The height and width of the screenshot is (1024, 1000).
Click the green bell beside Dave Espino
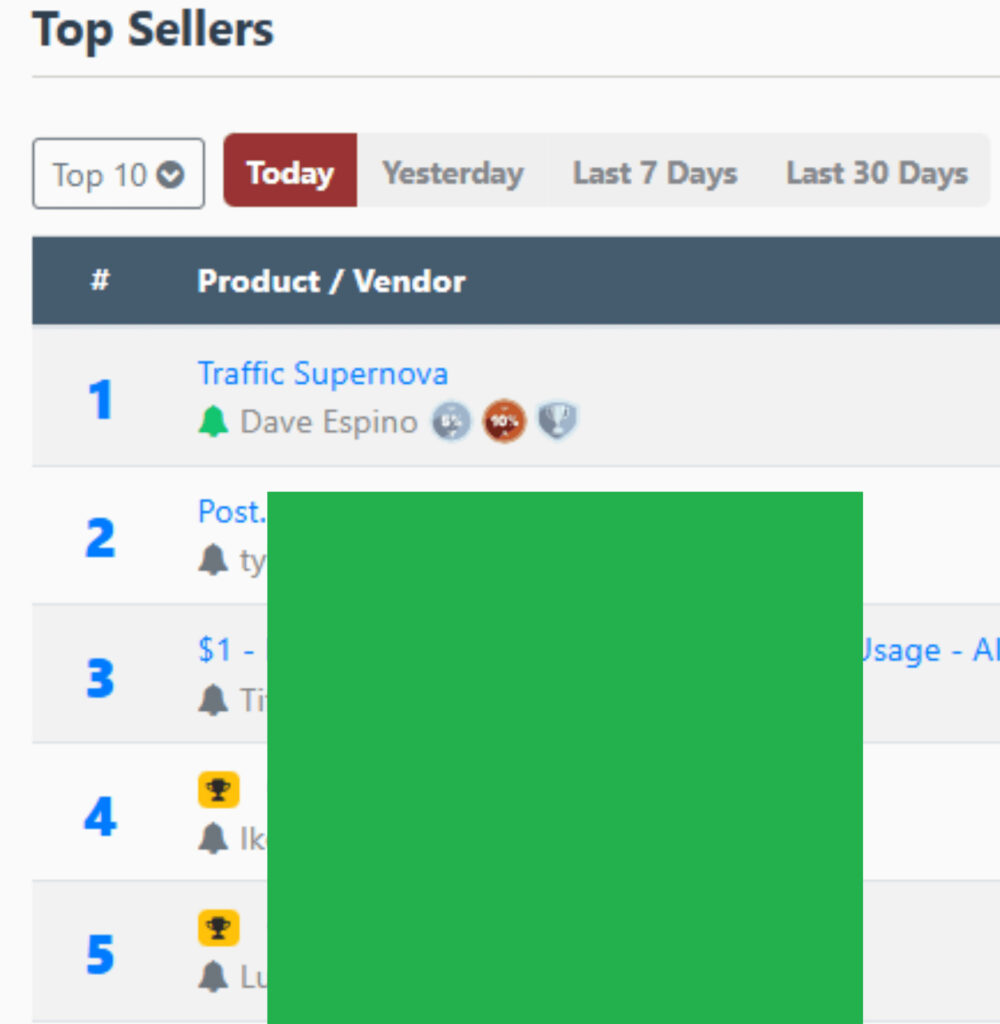[213, 422]
